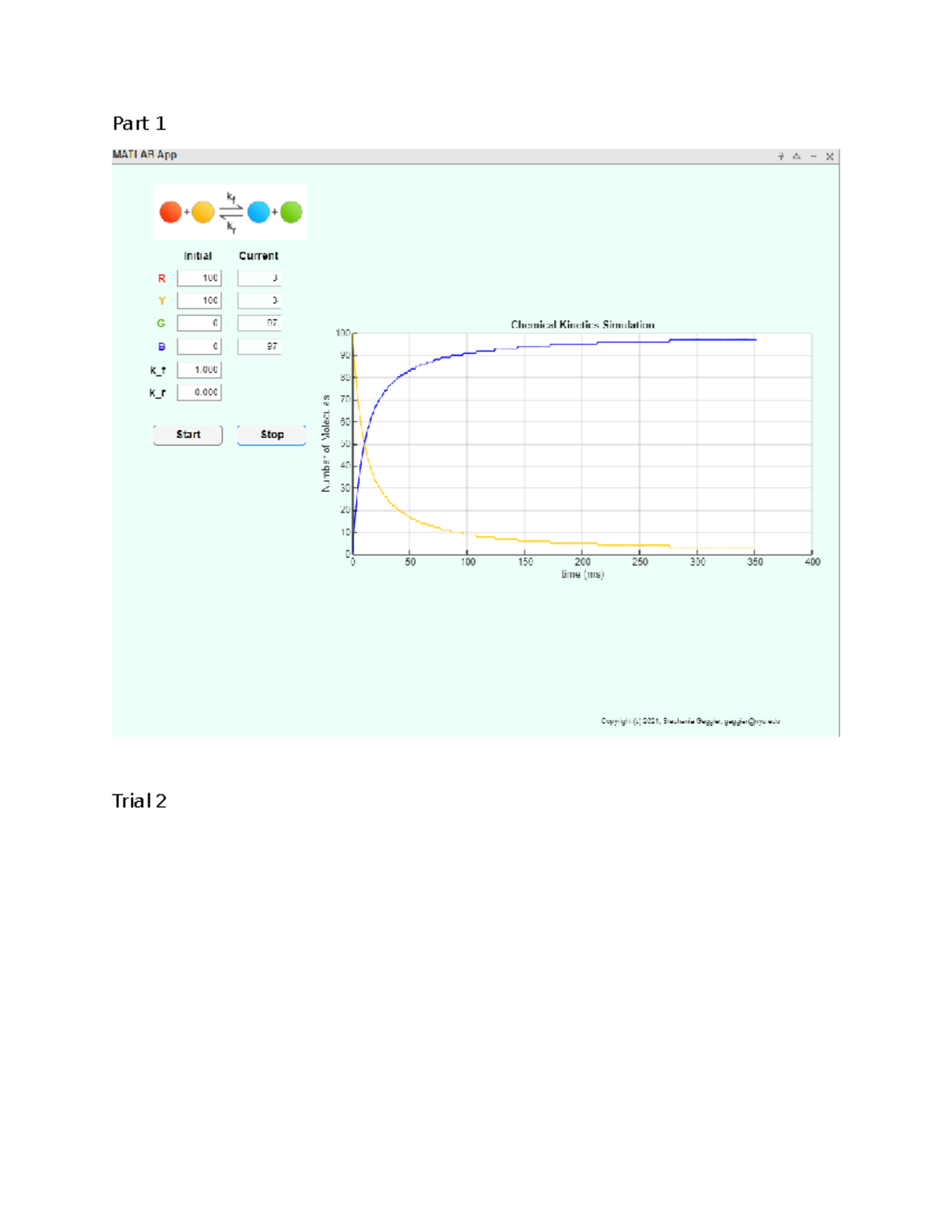952x1232 pixels.
Task: Click the Chemical Kinetics Simulation plot title
Action: click(584, 324)
